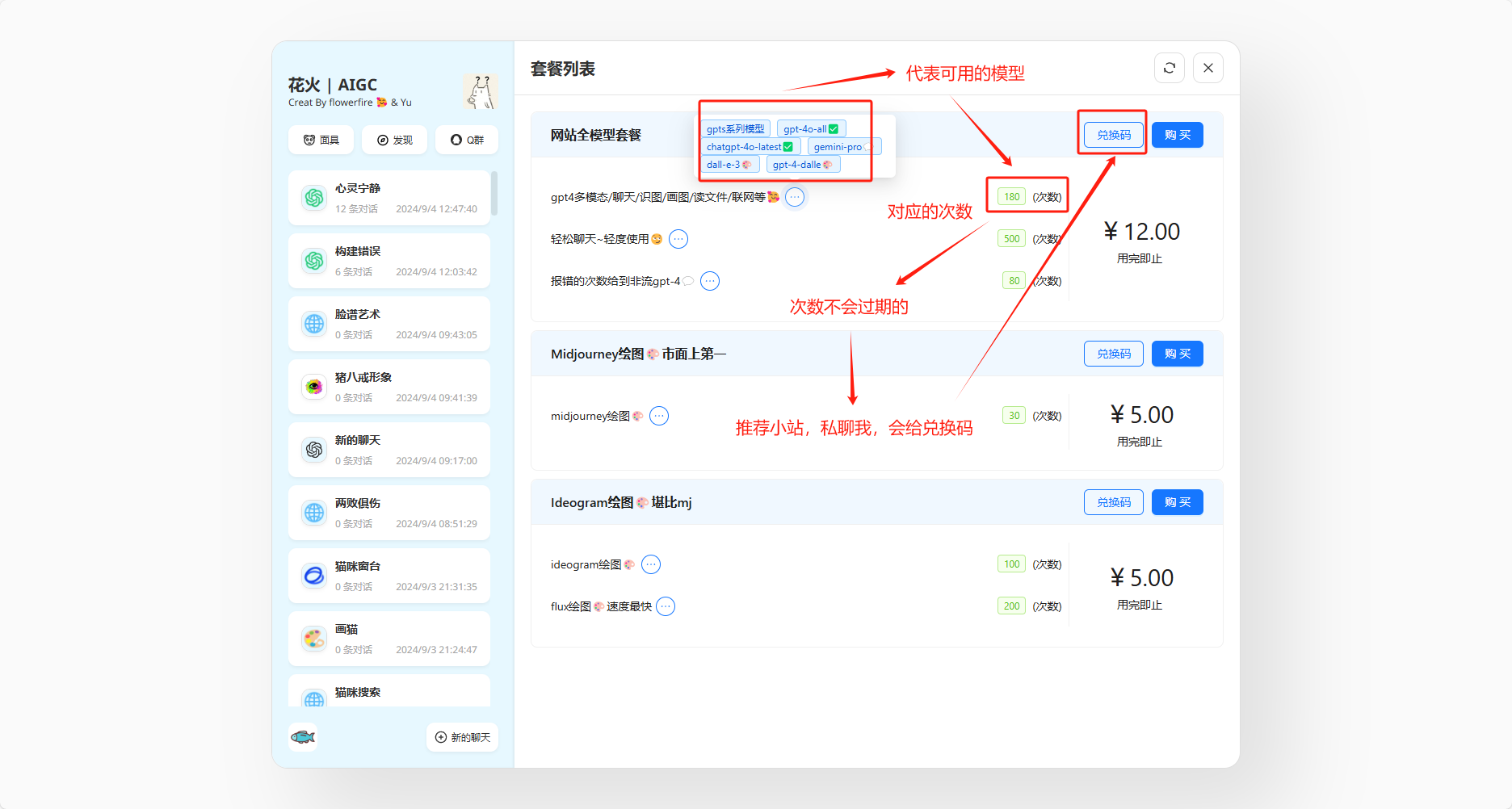Click the 180 count badge
This screenshot has width=1512, height=809.
(1011, 197)
